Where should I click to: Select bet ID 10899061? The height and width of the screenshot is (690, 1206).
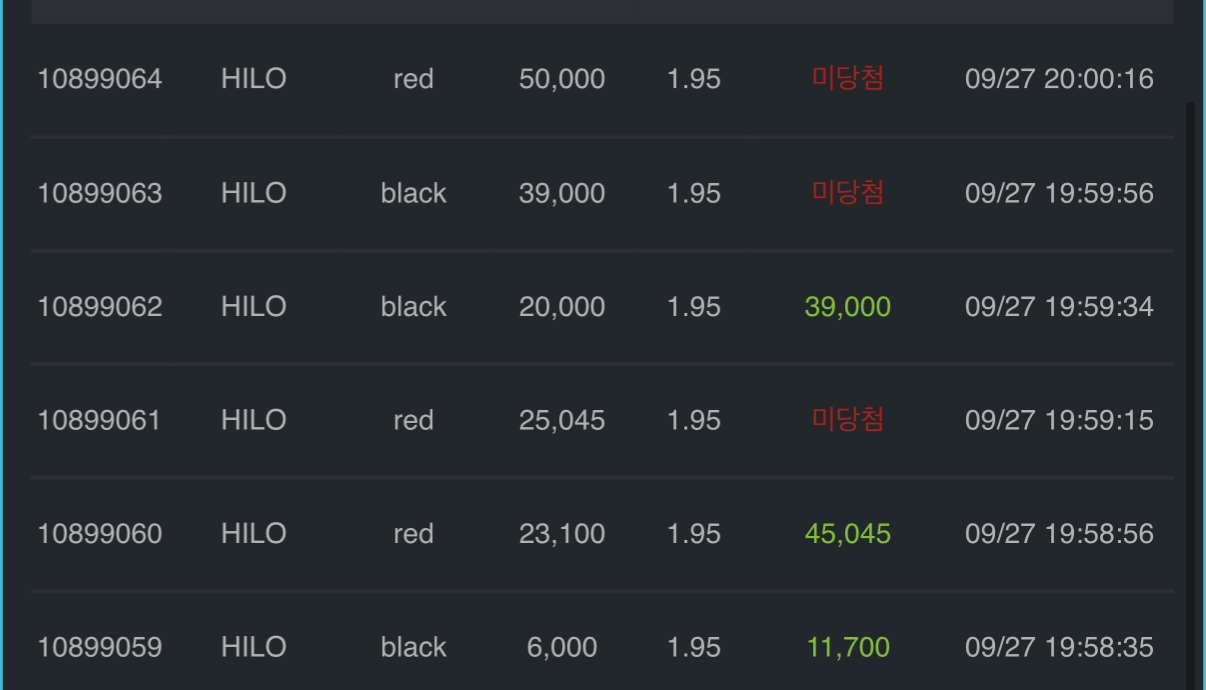click(99, 420)
